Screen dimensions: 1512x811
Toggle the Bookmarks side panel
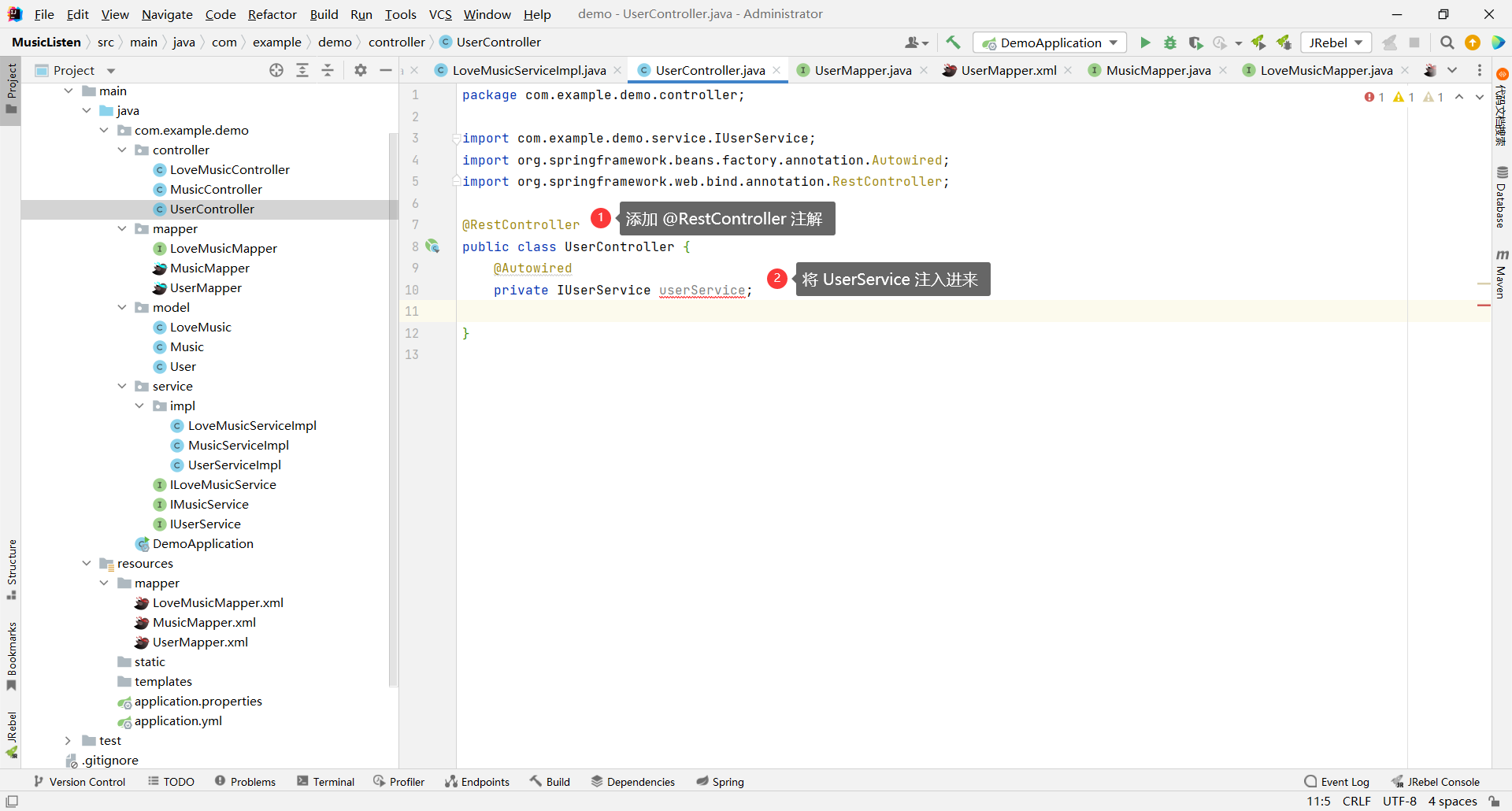tap(11, 656)
